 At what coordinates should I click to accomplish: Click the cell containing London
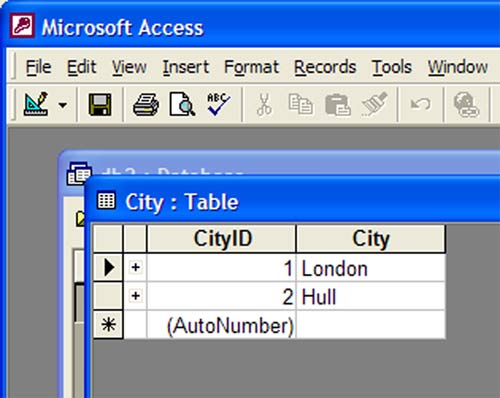pos(371,268)
